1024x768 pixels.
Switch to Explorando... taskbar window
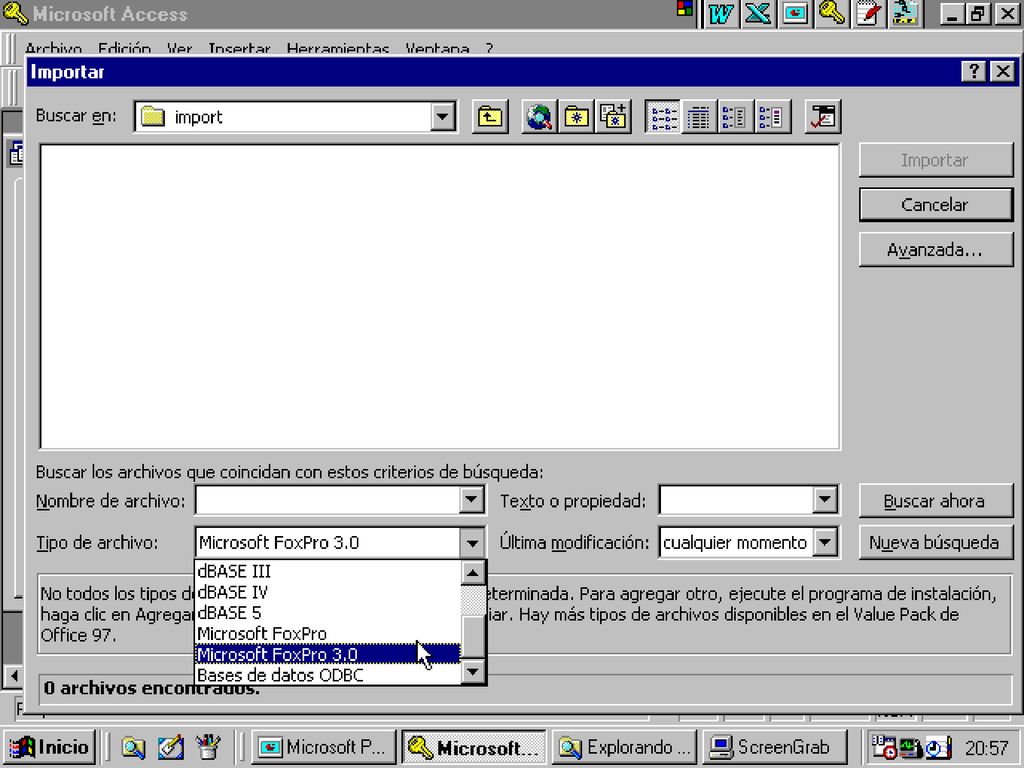click(624, 747)
